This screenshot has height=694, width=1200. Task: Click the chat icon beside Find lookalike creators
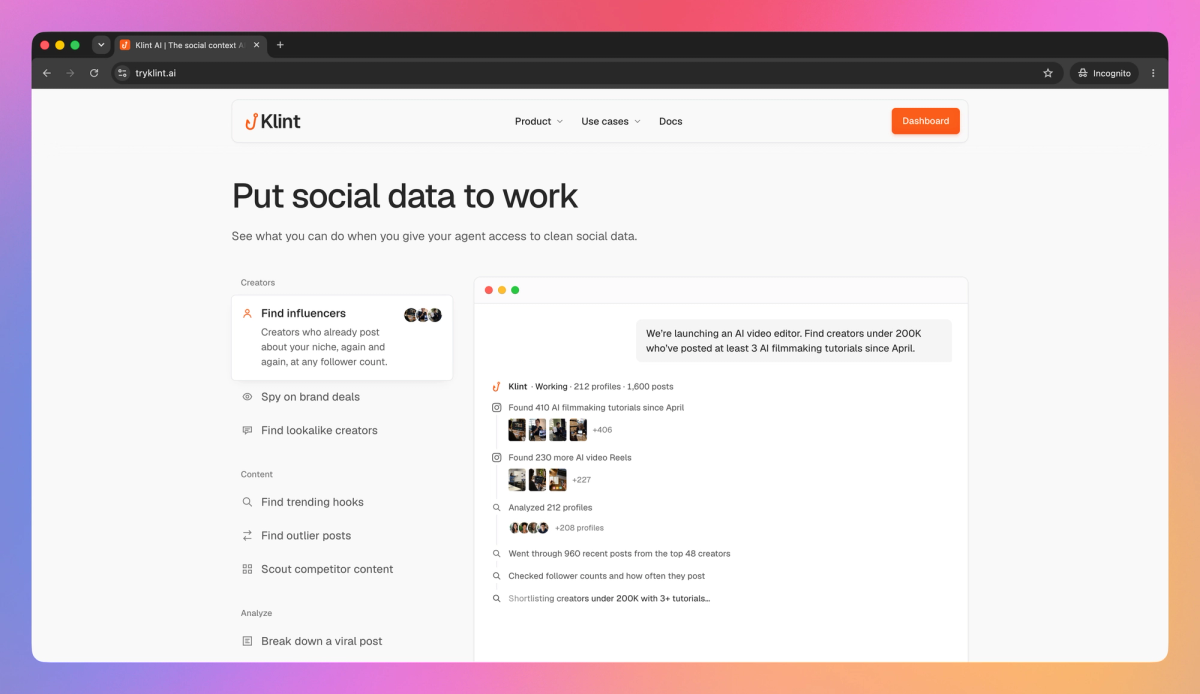point(247,430)
